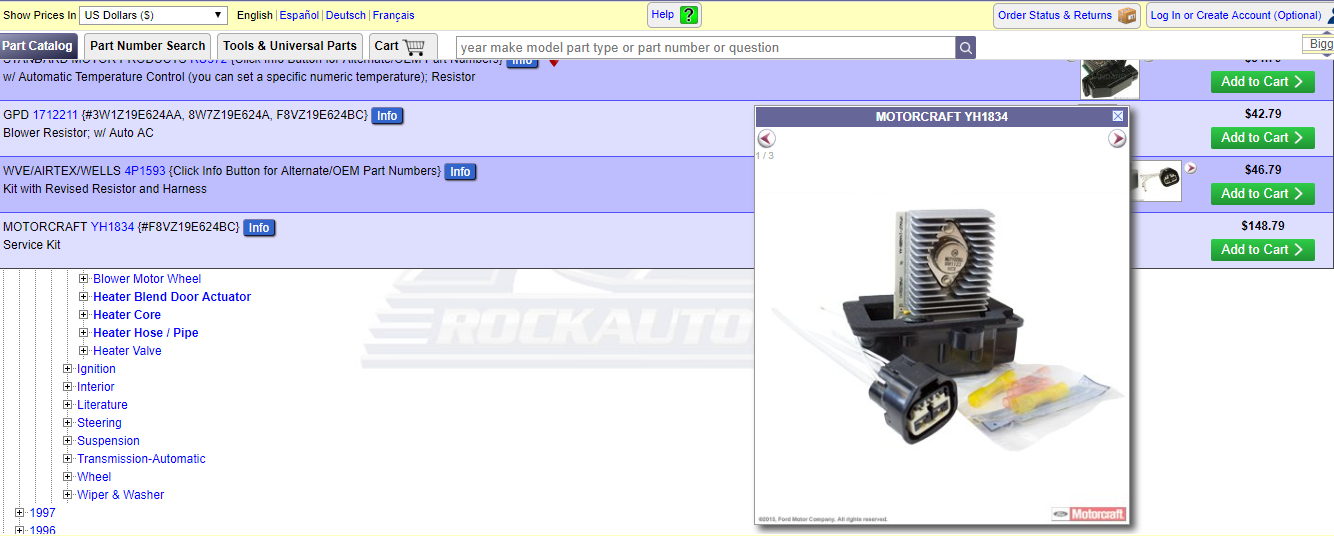Click part number link 1712211
This screenshot has height=536, width=1334.
(55, 116)
